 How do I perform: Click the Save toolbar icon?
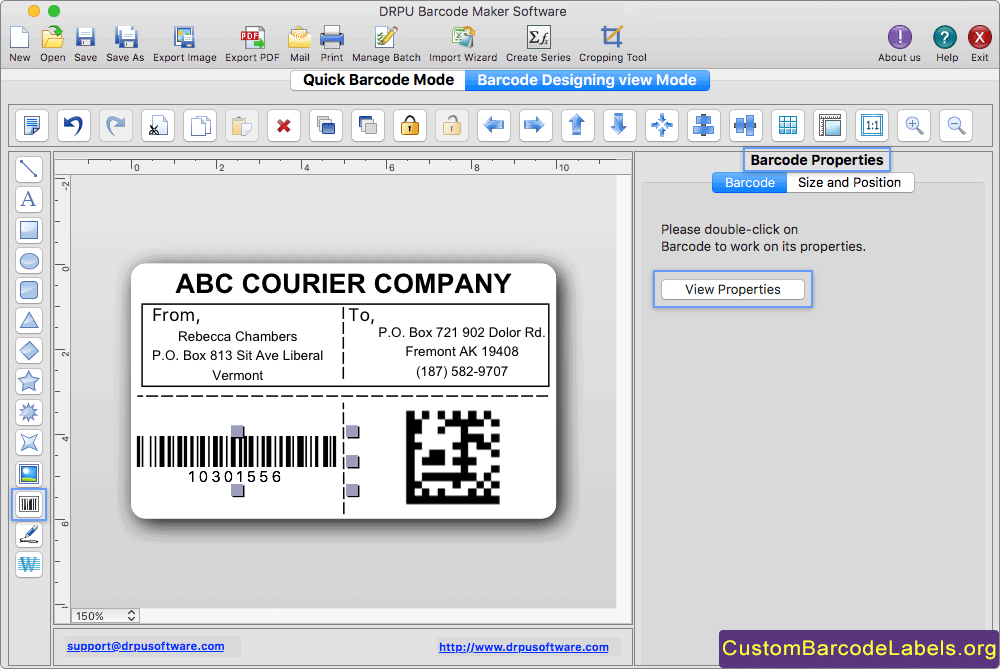[x=85, y=43]
